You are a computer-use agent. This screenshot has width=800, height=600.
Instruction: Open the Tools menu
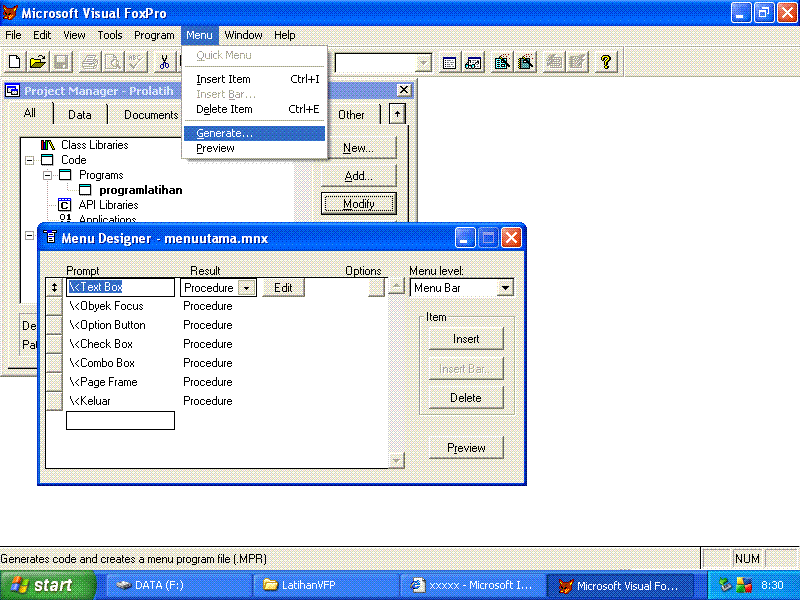coord(110,35)
